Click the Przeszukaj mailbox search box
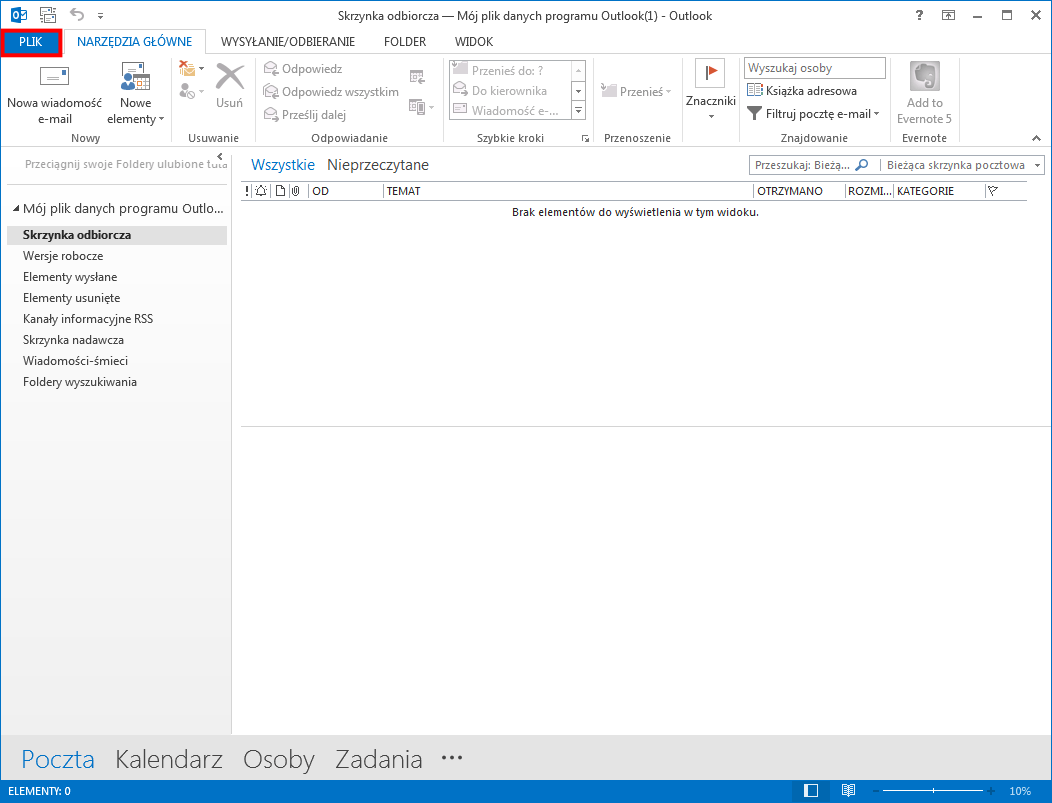The height and width of the screenshot is (803, 1052). [x=802, y=165]
